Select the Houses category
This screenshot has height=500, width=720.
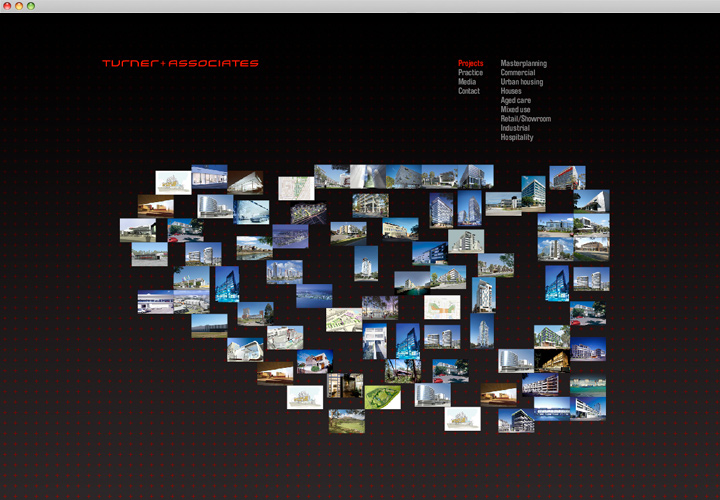coord(511,91)
